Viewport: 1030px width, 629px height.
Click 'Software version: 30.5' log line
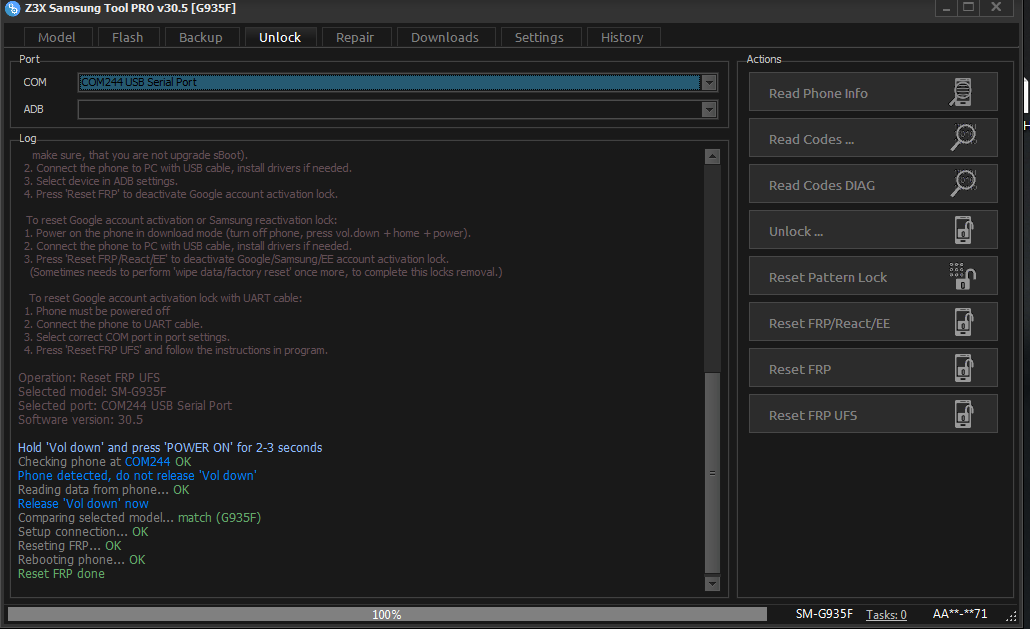80,420
